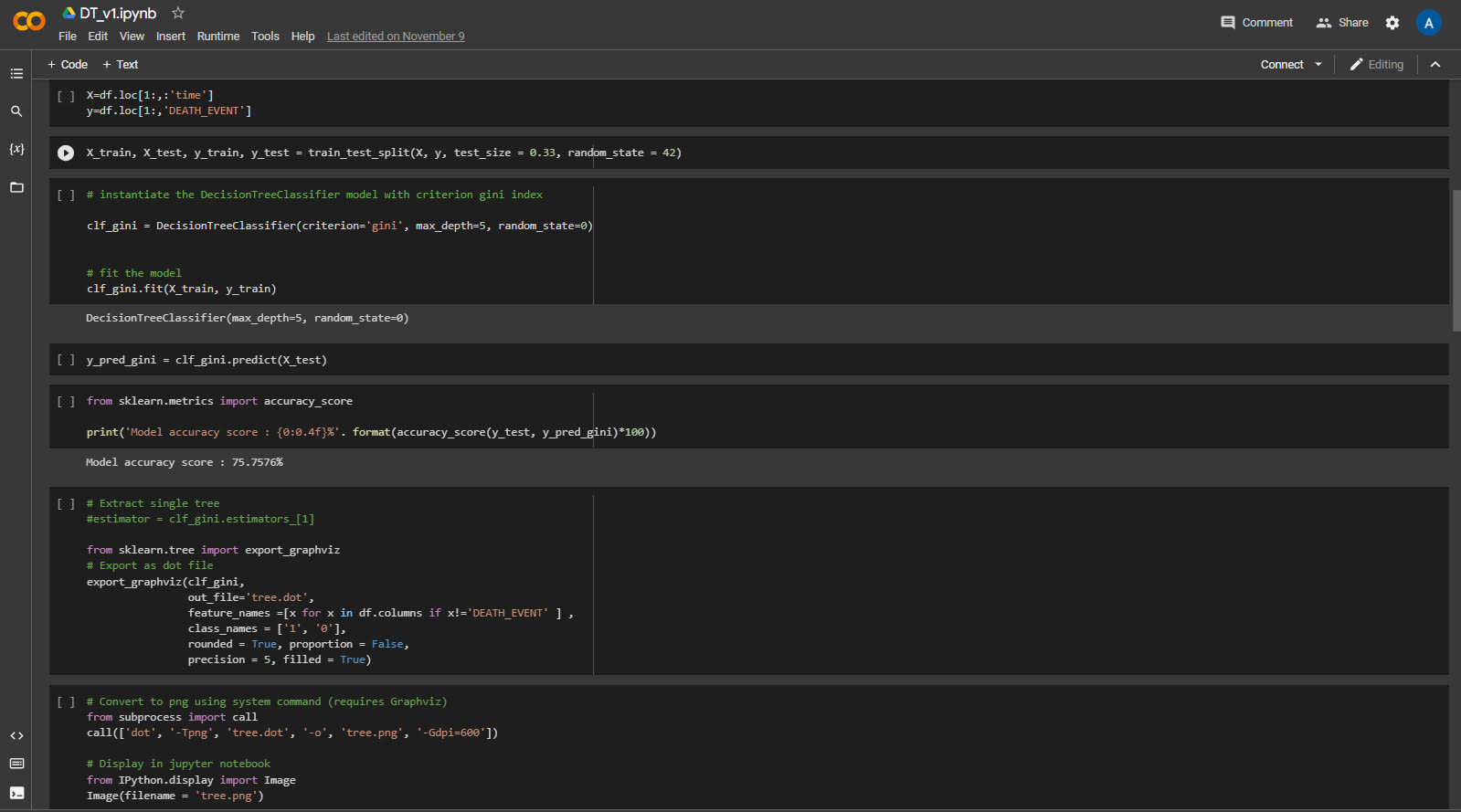Viewport: 1461px width, 812px height.
Task: Open the Tools menu
Action: (265, 37)
